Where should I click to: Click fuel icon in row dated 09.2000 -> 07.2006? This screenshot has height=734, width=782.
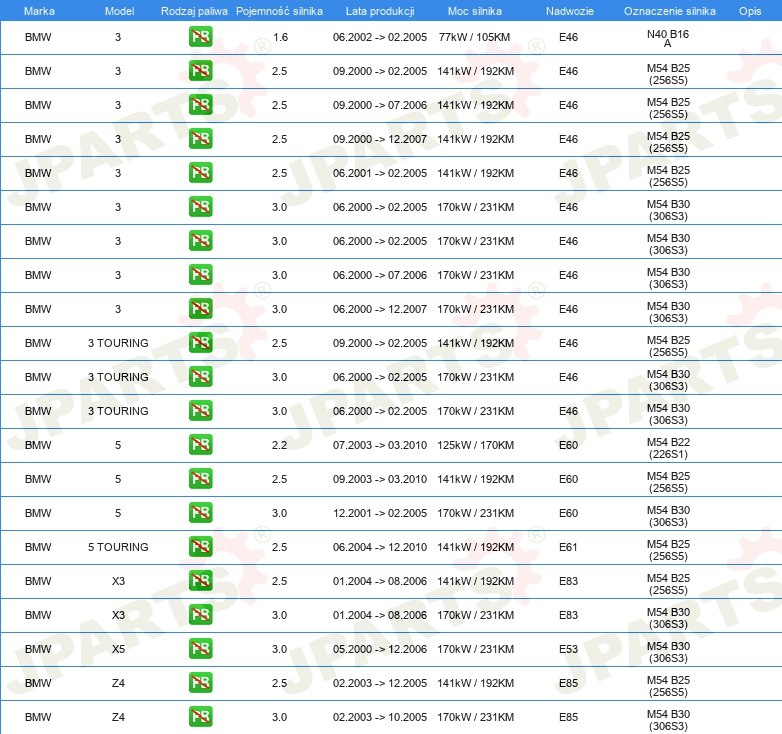200,105
